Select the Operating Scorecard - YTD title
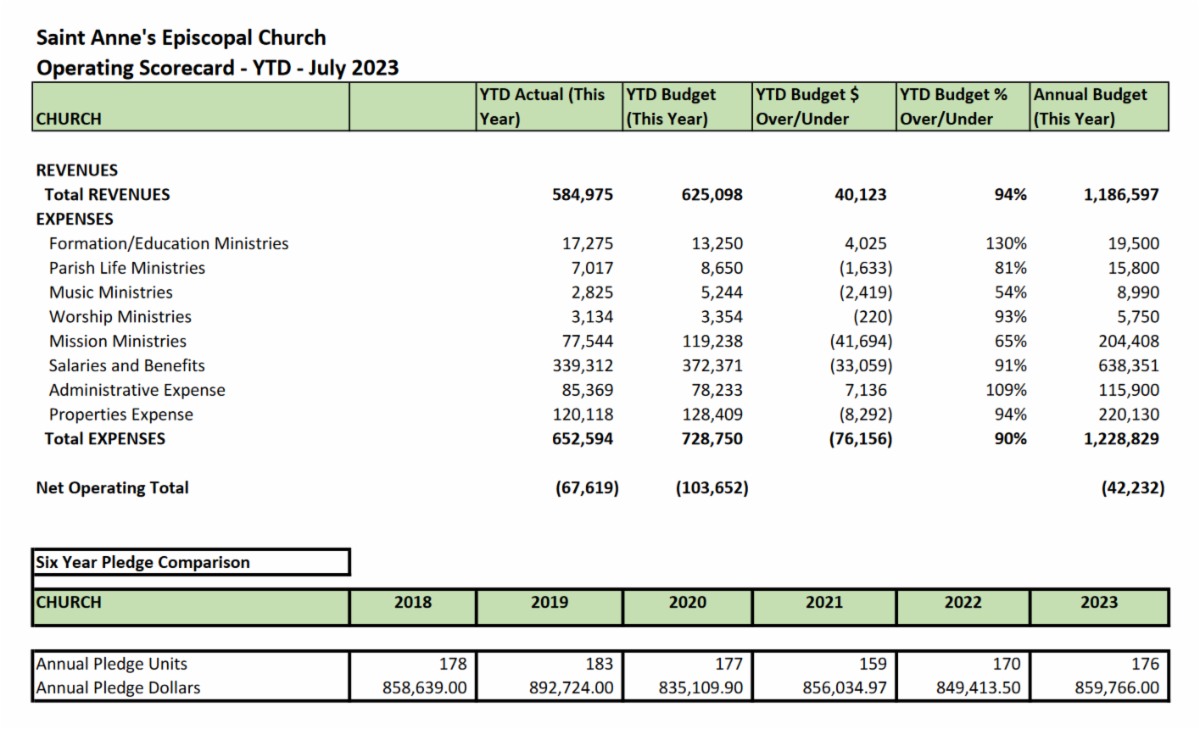 coord(217,68)
